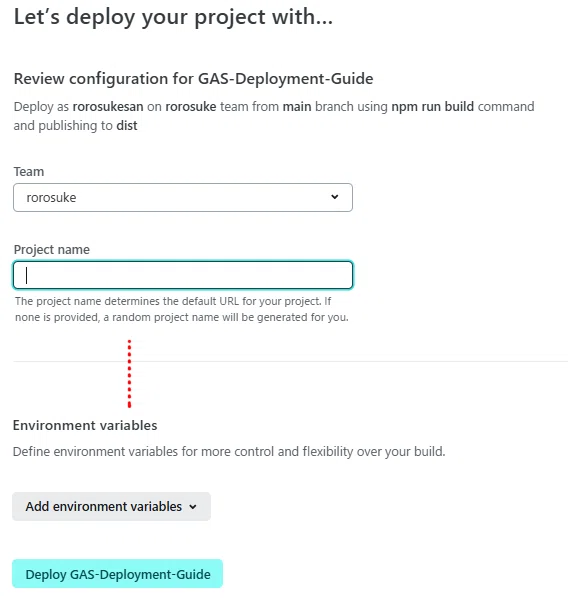Click the Define environment variables description text

click(229, 452)
